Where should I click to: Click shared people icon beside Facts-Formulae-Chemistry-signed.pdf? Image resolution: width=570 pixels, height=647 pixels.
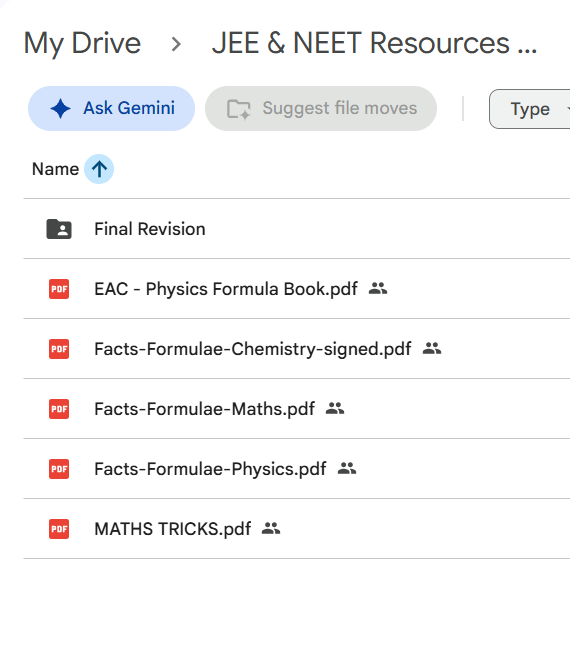pos(432,348)
